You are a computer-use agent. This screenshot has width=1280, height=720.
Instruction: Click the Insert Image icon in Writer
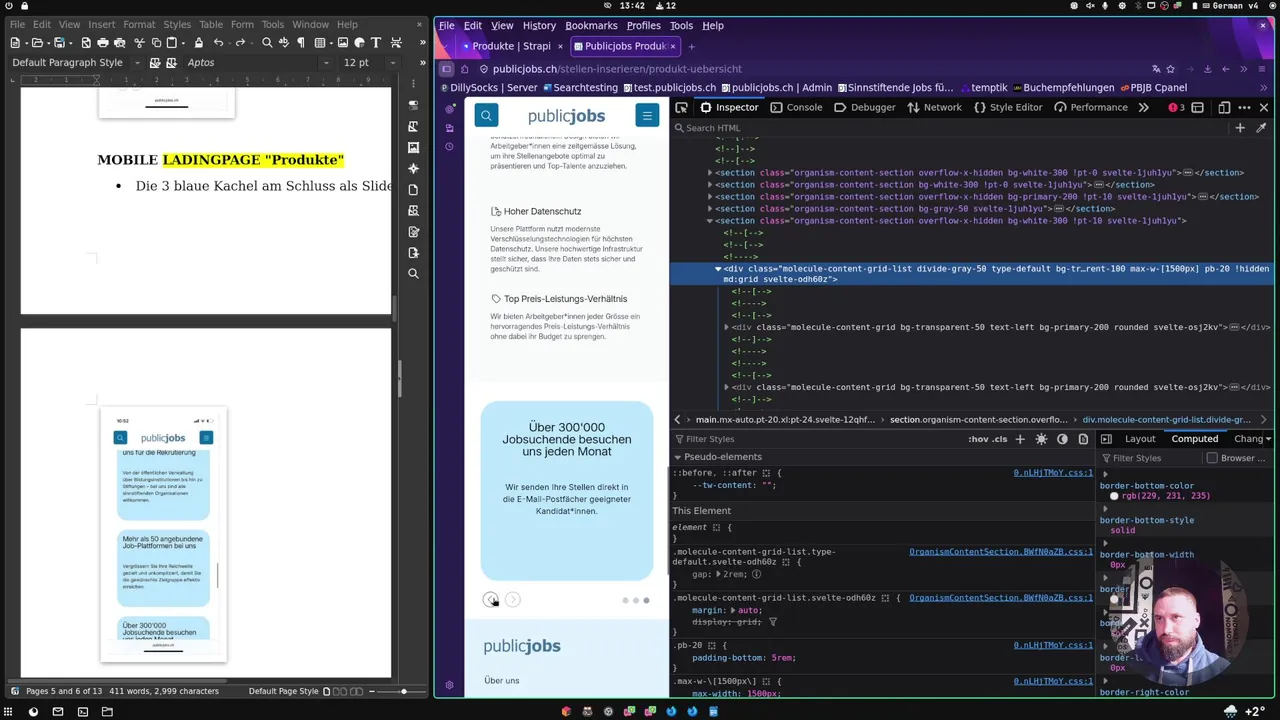click(x=343, y=43)
